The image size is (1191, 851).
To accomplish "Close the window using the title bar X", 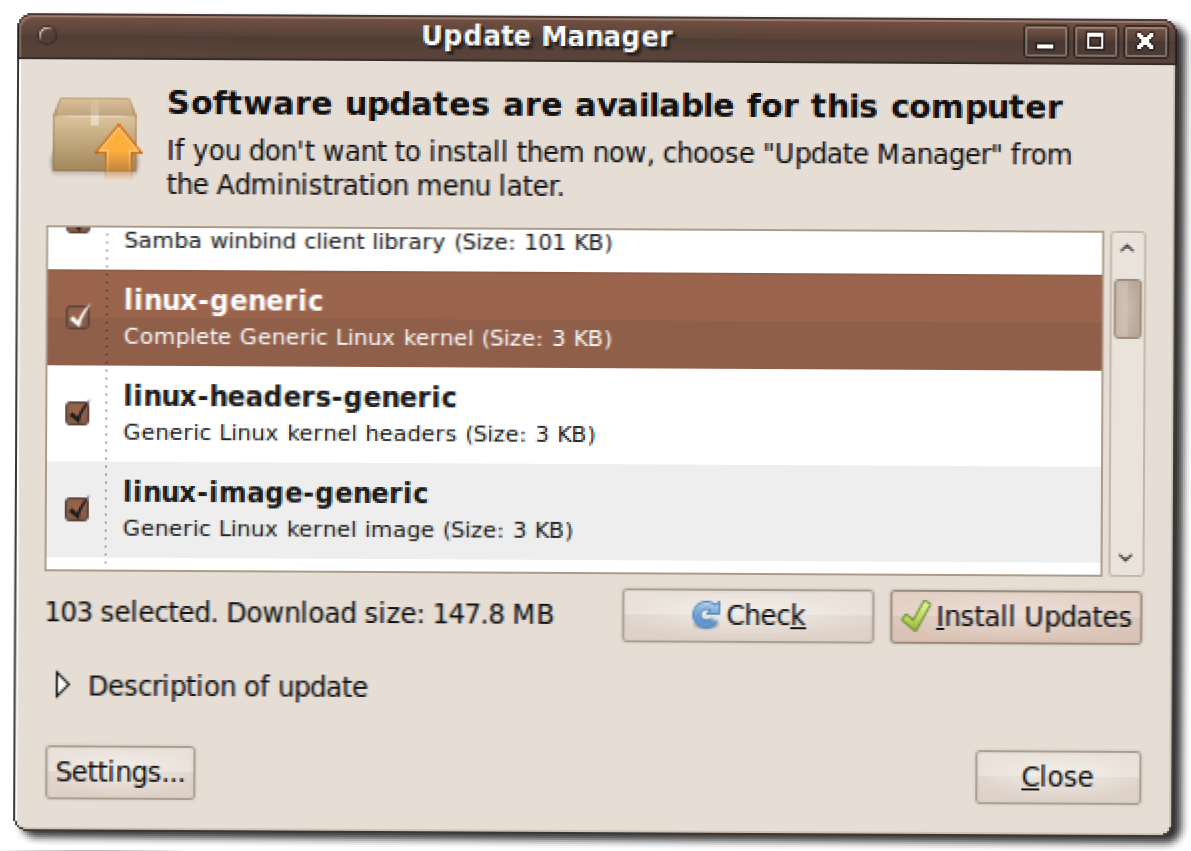I will point(1145,41).
